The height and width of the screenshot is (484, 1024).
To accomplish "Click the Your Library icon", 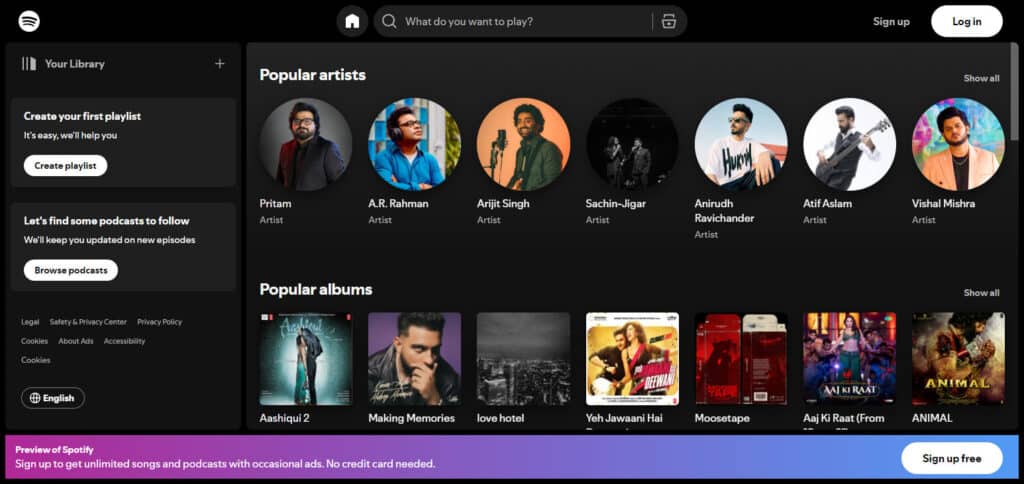I will click(x=29, y=64).
